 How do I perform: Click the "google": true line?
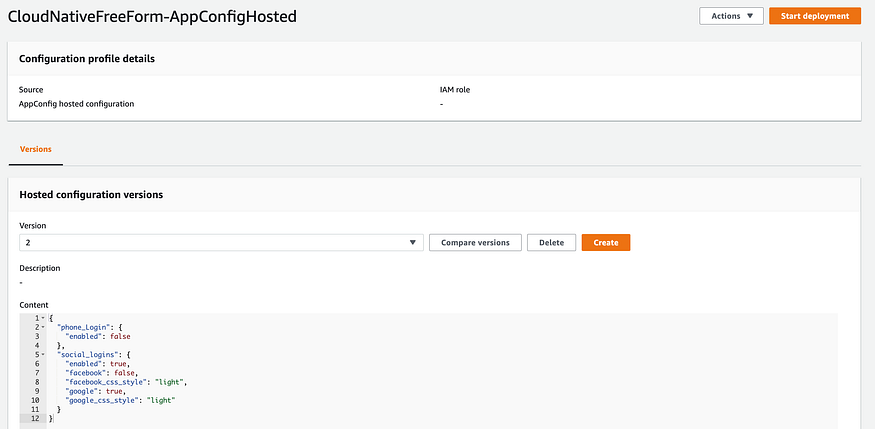pyautogui.click(x=98, y=391)
